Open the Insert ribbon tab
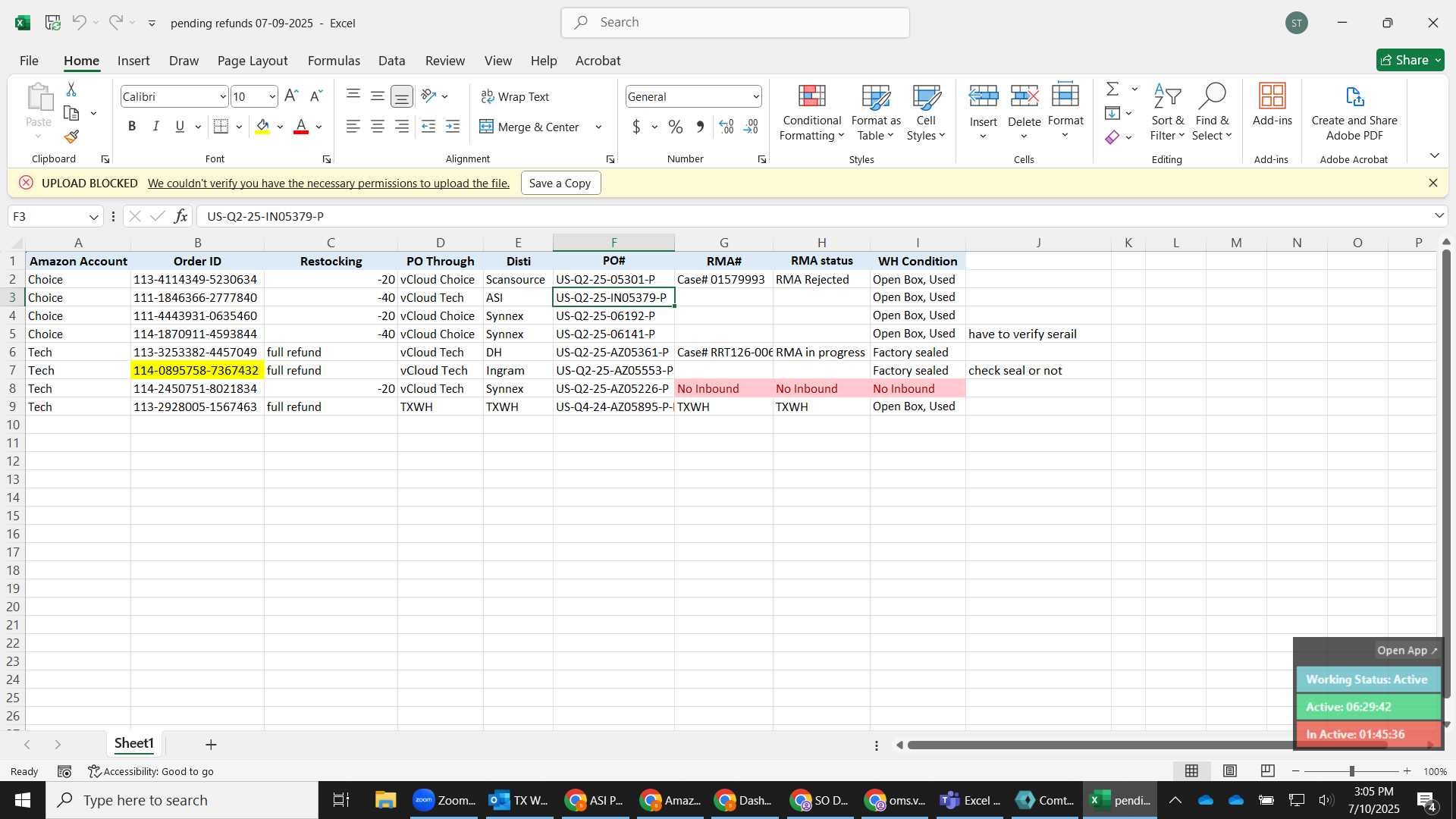The width and height of the screenshot is (1456, 819). (133, 61)
